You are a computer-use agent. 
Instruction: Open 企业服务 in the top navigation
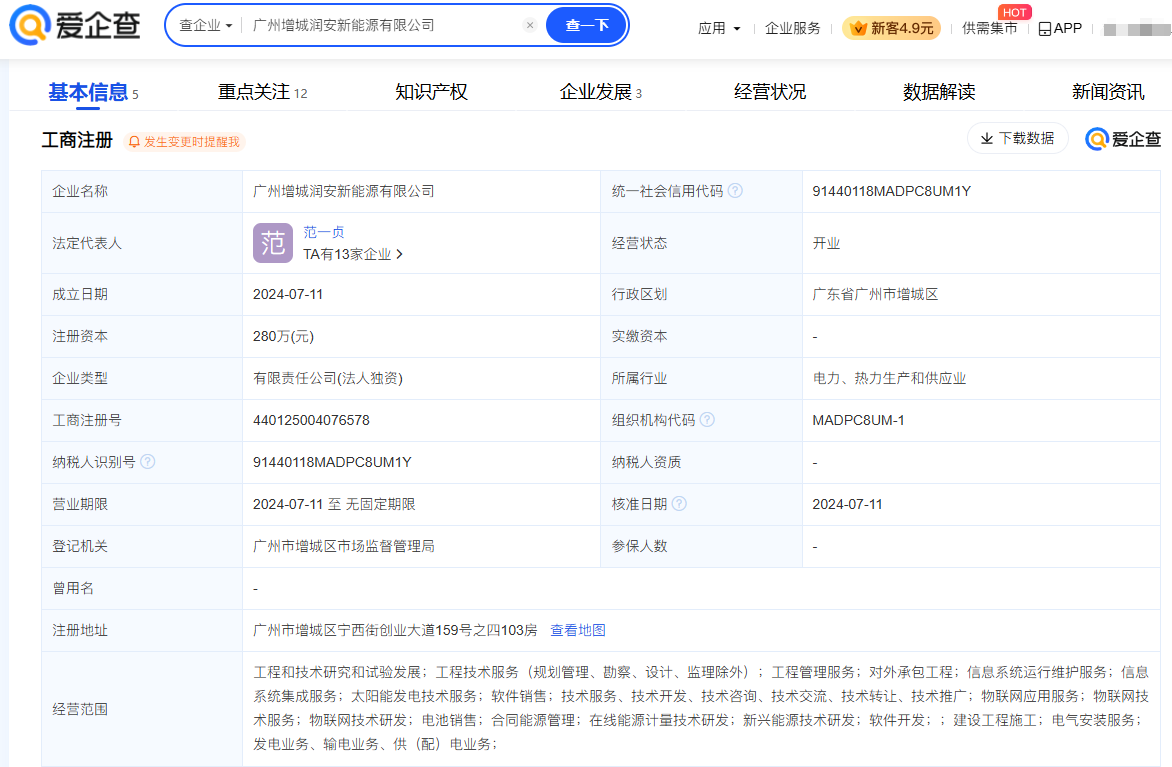tap(792, 28)
